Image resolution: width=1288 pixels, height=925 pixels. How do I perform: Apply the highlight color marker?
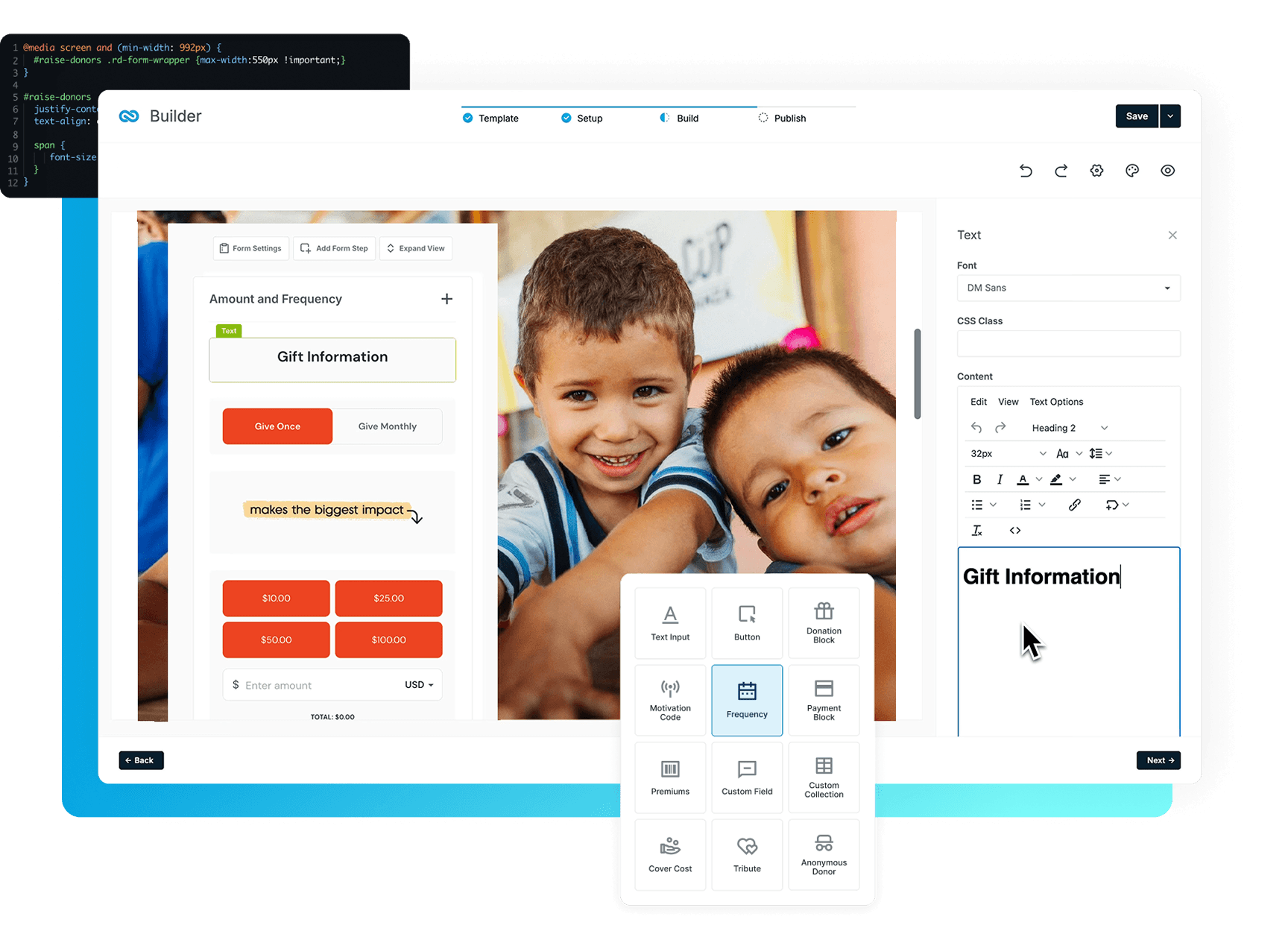click(x=1056, y=479)
